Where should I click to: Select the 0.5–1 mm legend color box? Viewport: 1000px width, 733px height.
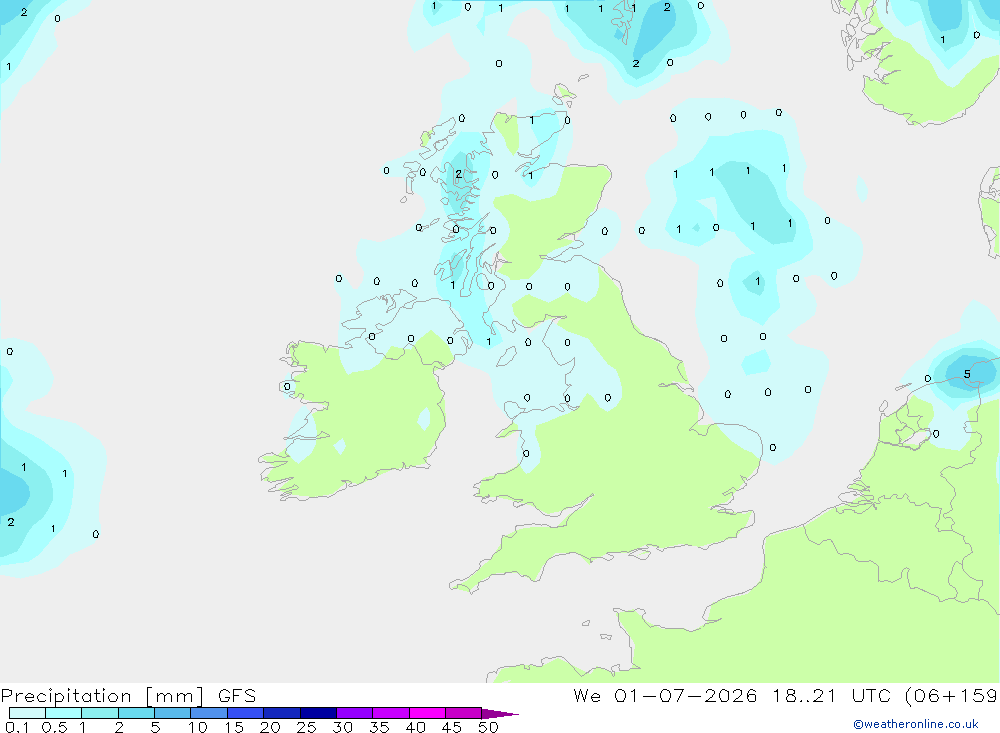[64, 713]
